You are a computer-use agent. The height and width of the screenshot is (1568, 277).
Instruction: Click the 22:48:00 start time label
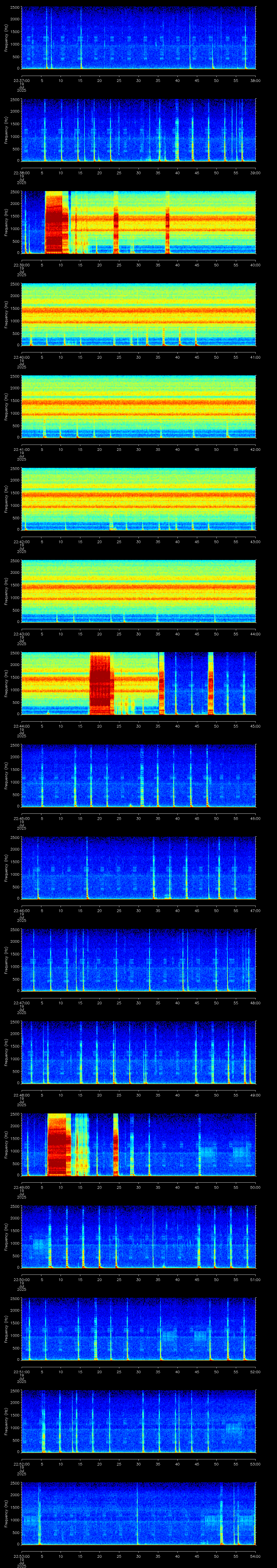pyautogui.click(x=21, y=1095)
